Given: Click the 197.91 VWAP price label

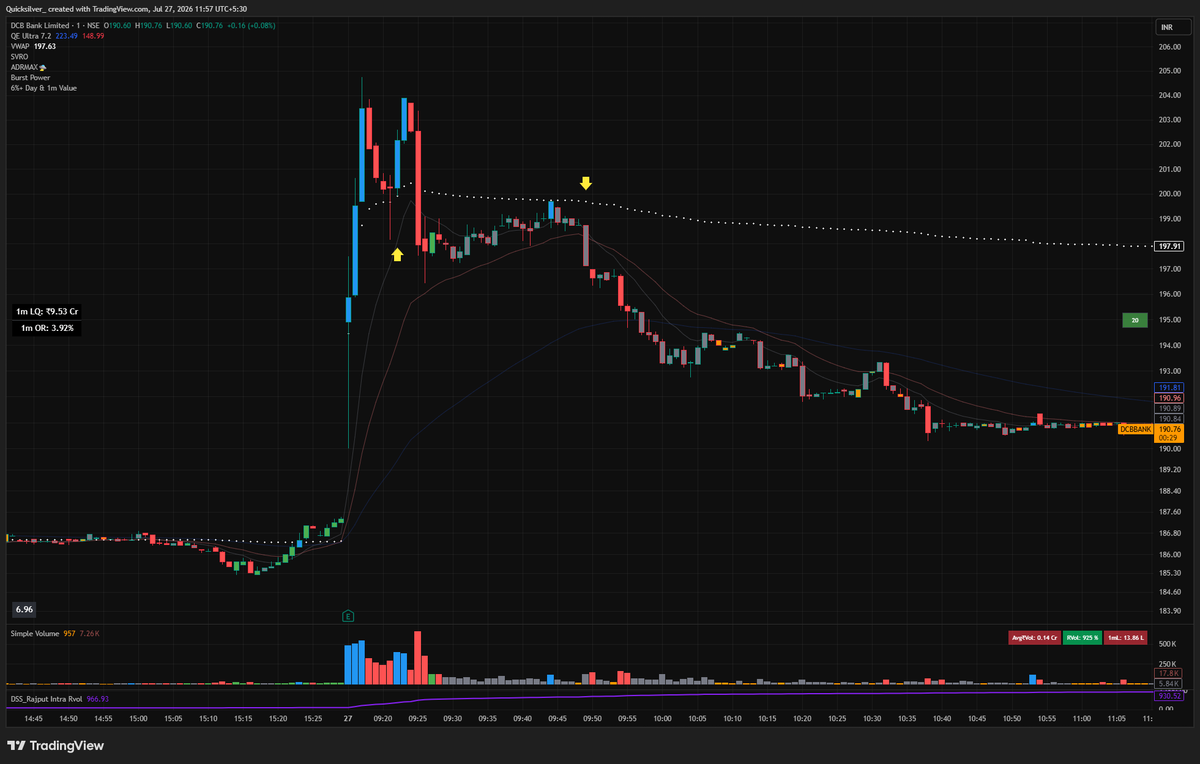Looking at the screenshot, I should [1169, 246].
